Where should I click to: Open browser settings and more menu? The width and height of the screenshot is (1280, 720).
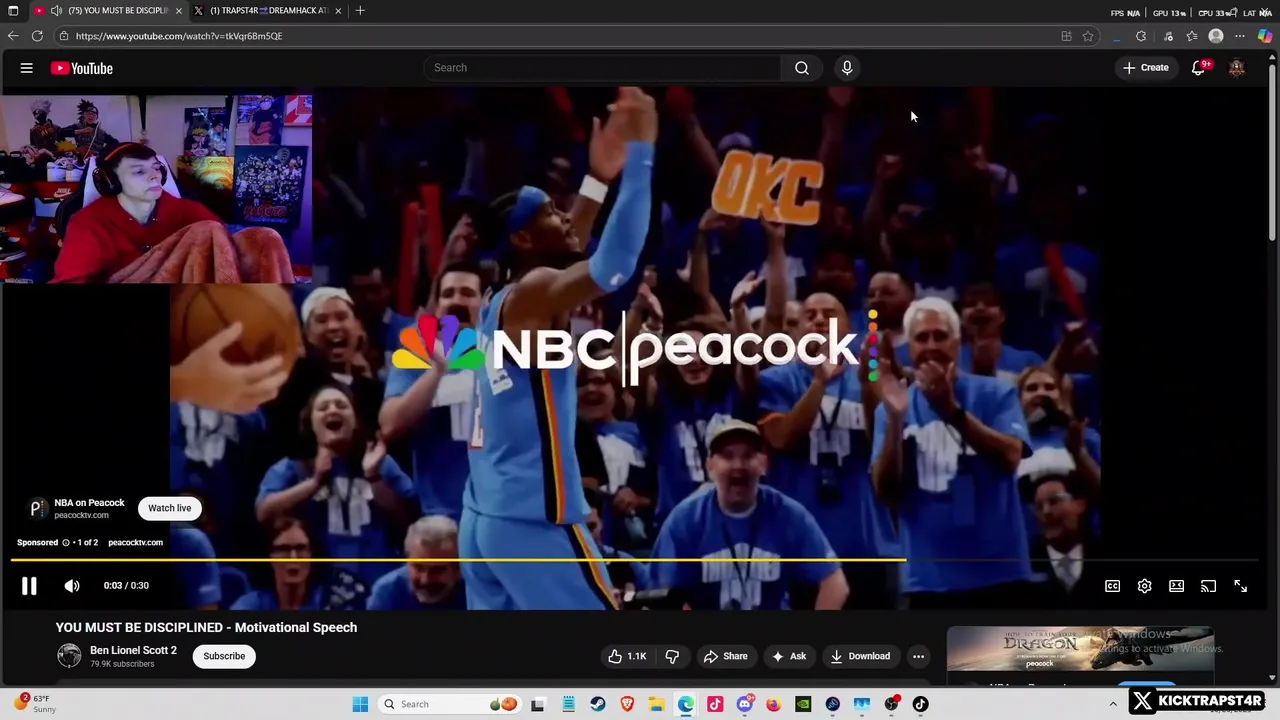click(x=1240, y=36)
